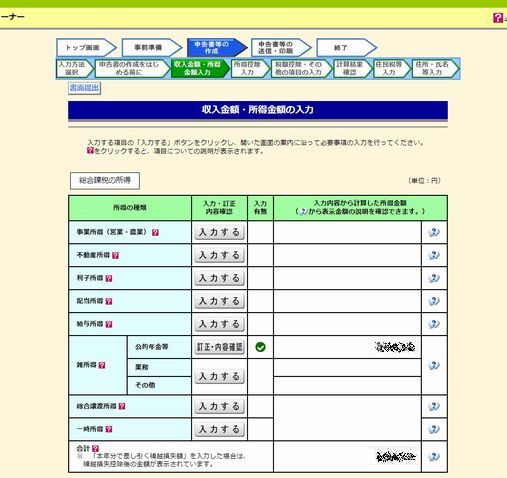
Task: Click green checkmark in 公的年金等 row
Action: click(x=260, y=347)
